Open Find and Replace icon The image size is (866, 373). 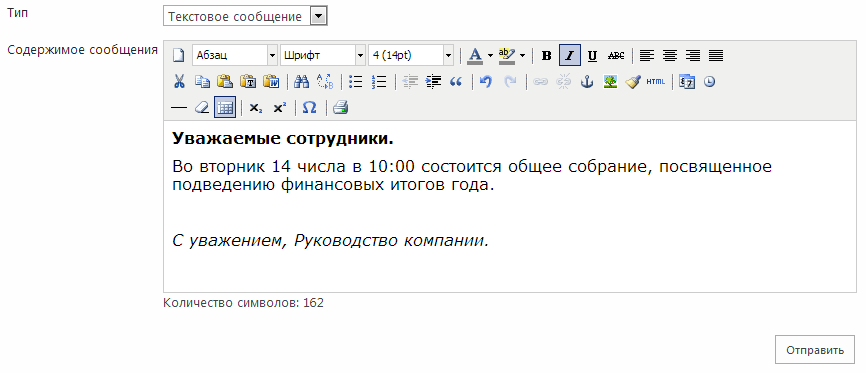click(325, 82)
